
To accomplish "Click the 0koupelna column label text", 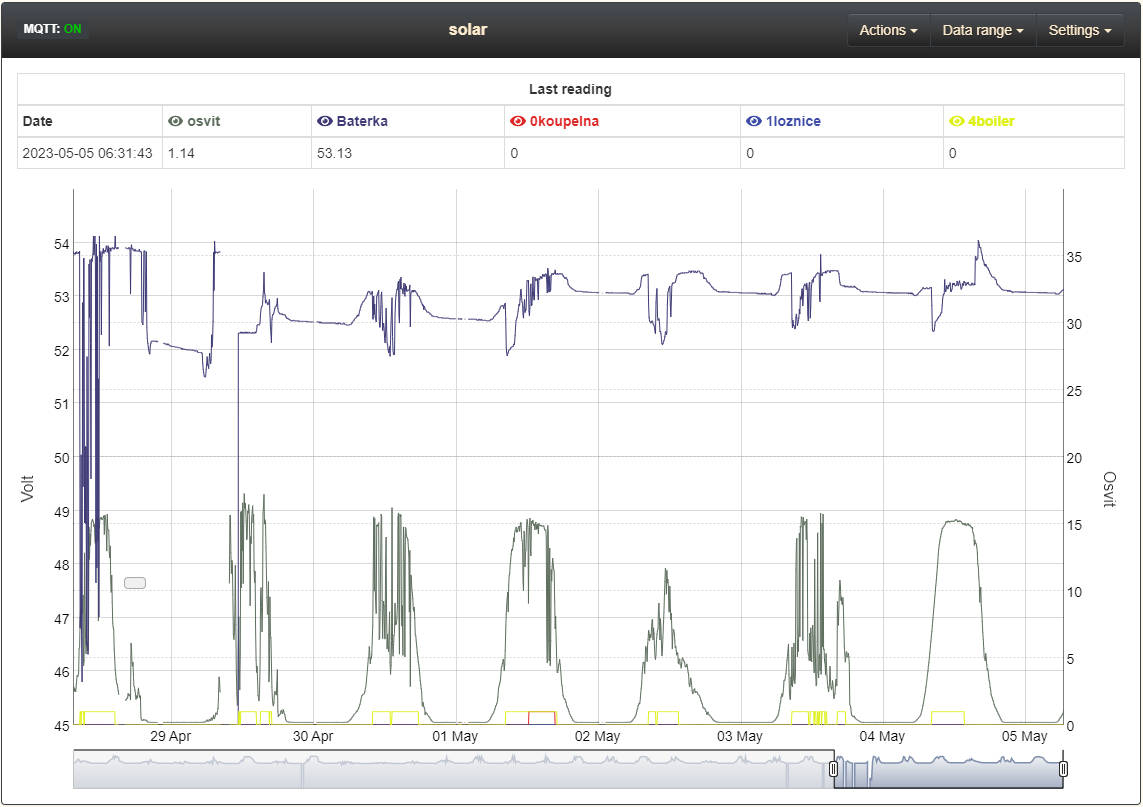I will 564,121.
